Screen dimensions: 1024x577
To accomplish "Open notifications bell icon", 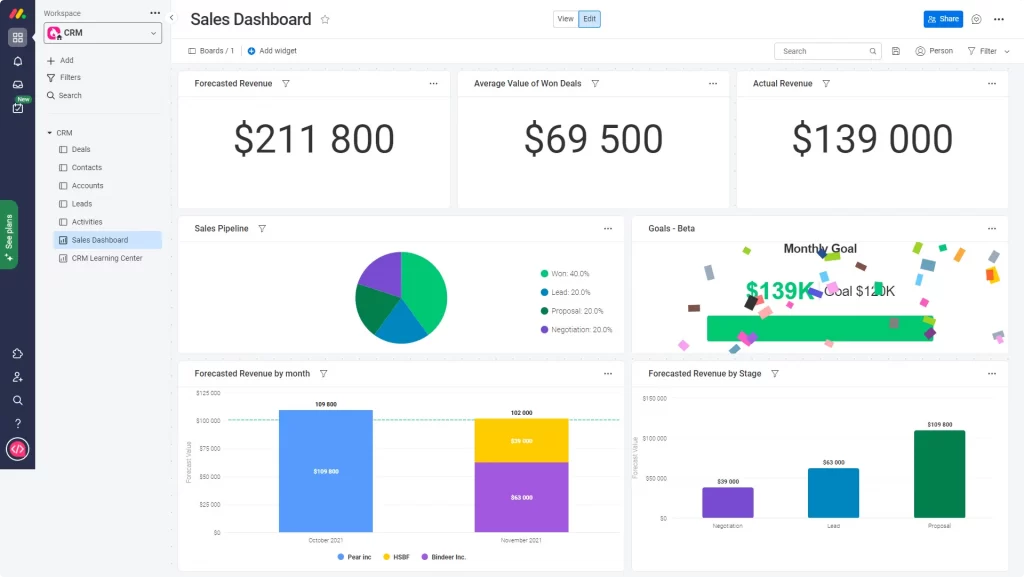I will tap(18, 61).
